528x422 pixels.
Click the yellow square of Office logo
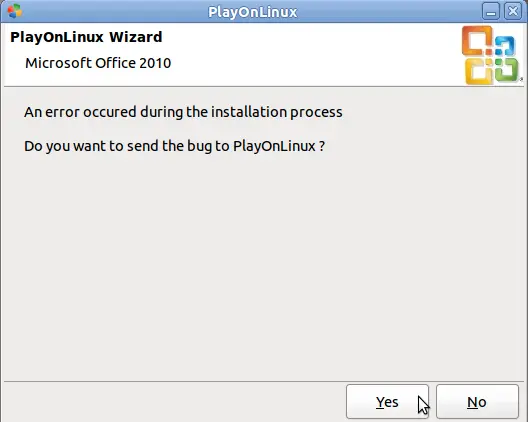point(479,71)
